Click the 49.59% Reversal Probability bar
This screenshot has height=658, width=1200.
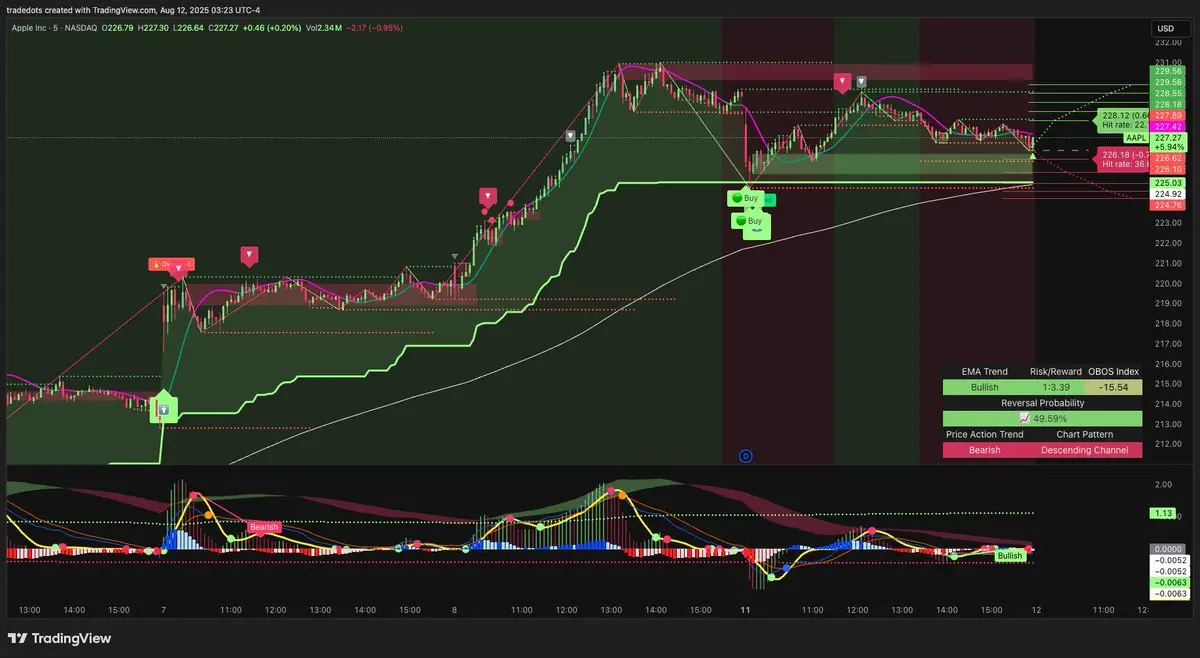[1042, 419]
